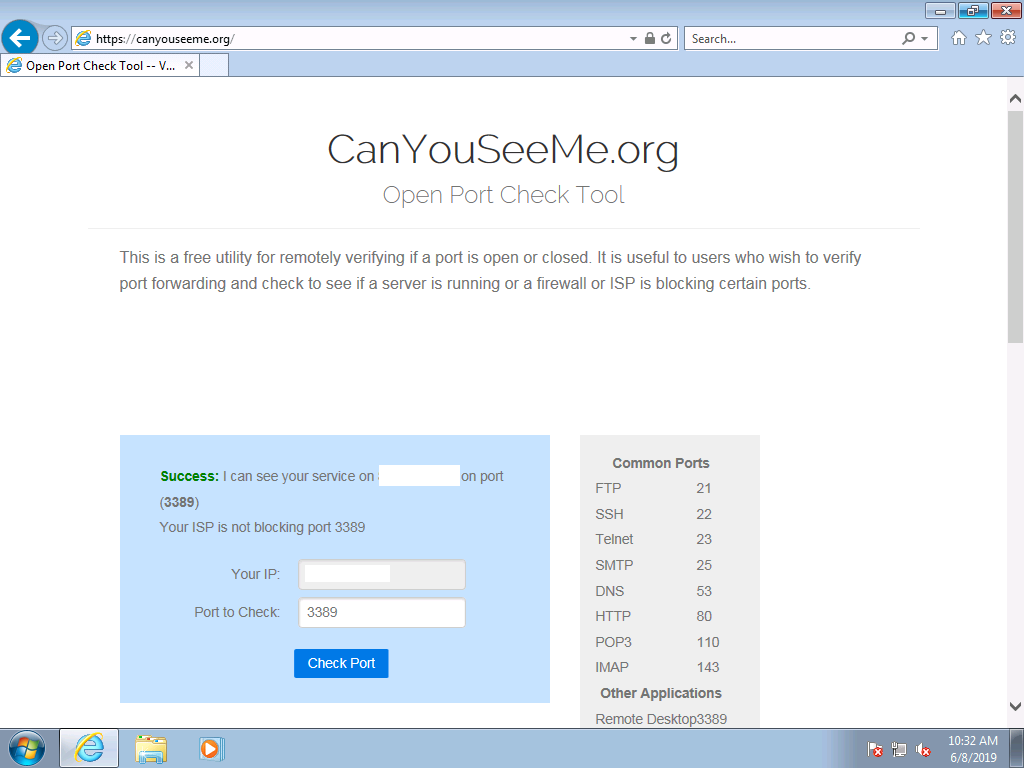Click port number 143 in Common Ports
Image resolution: width=1024 pixels, height=768 pixels.
pos(708,667)
